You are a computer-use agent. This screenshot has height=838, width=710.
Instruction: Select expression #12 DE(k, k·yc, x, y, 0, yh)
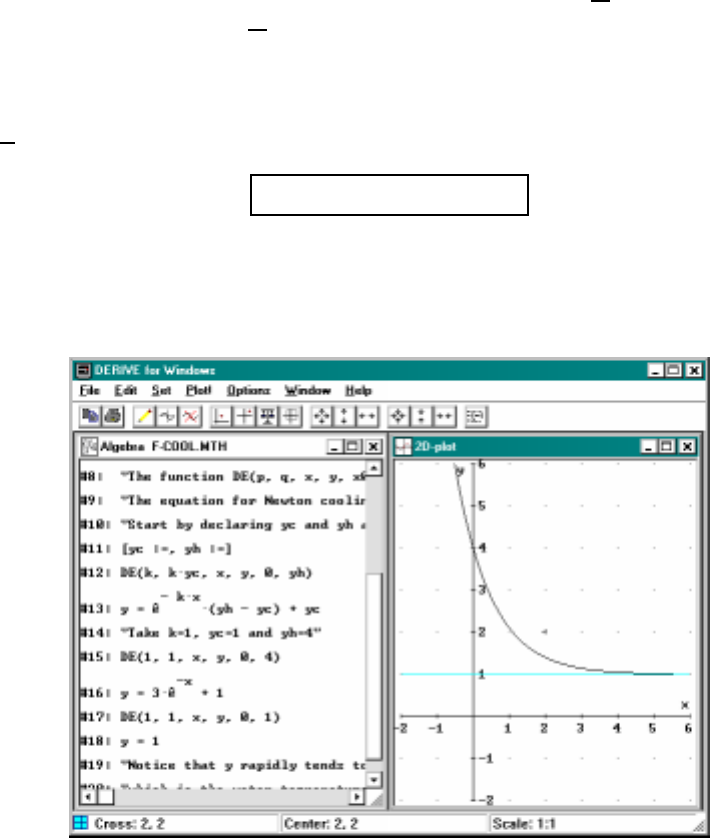point(196,573)
